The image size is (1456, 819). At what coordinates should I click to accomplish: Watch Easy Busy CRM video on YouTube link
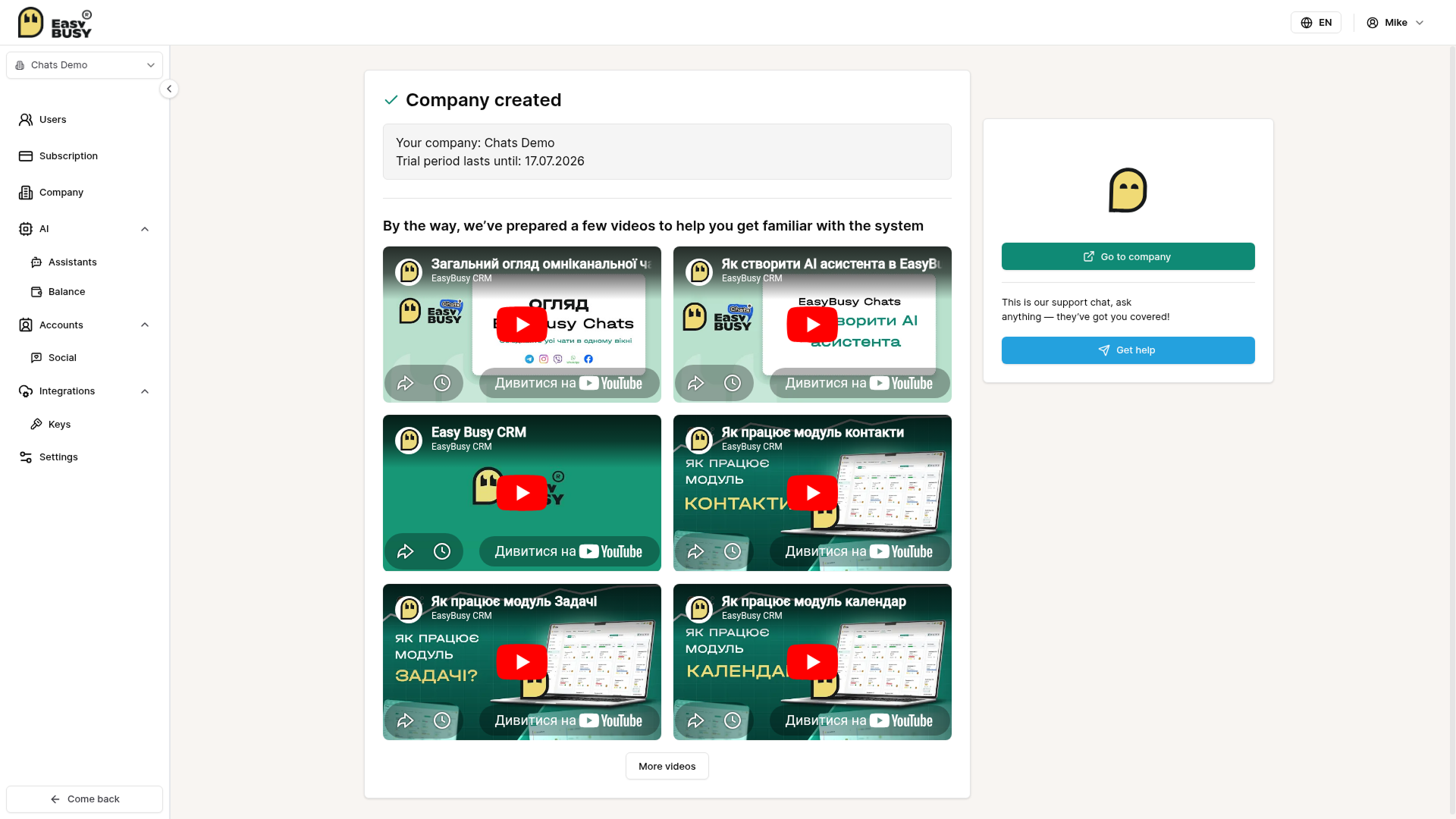point(569,551)
